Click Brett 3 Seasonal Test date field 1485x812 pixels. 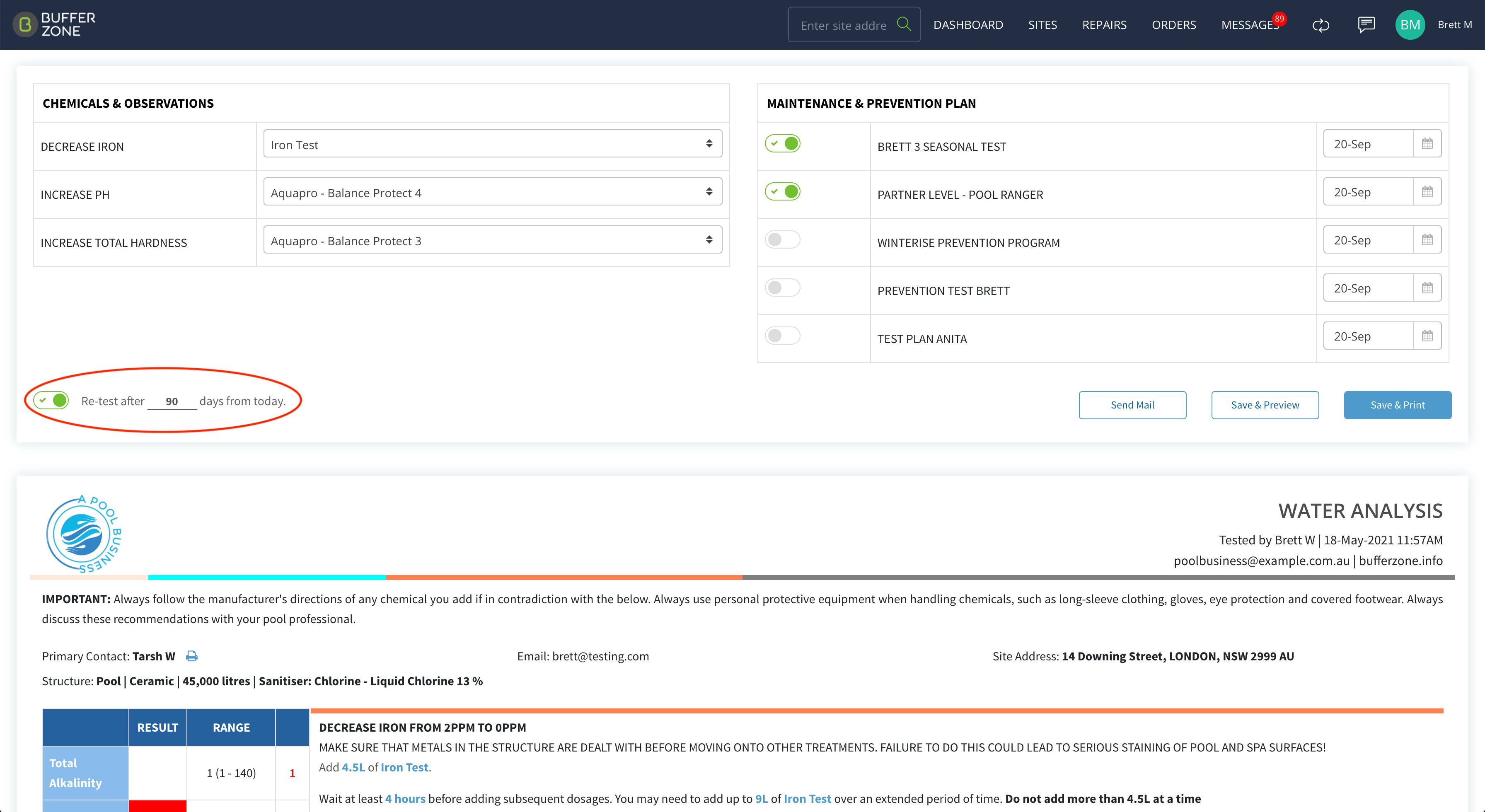[1368, 143]
